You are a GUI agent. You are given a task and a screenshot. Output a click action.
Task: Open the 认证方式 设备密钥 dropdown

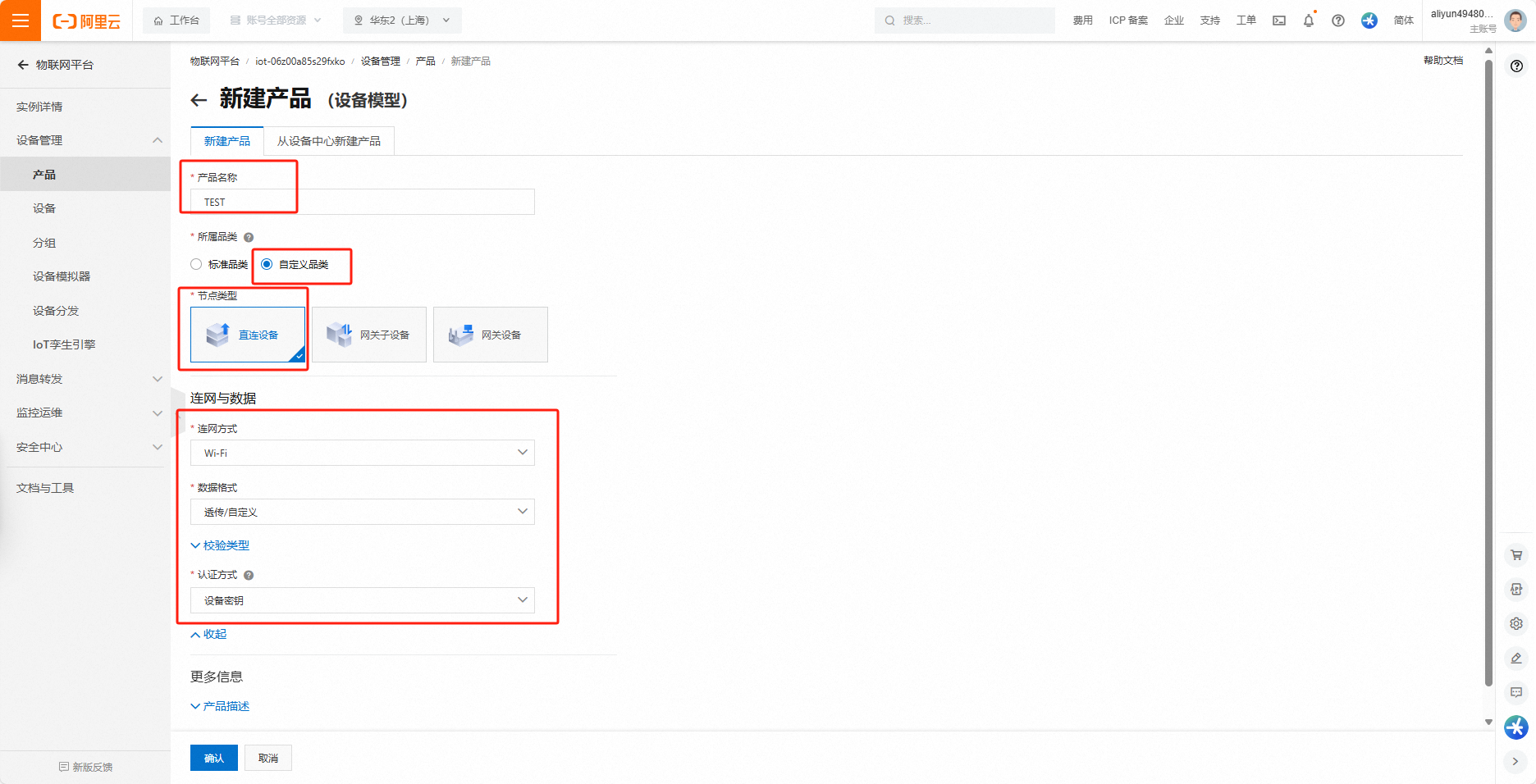(363, 600)
